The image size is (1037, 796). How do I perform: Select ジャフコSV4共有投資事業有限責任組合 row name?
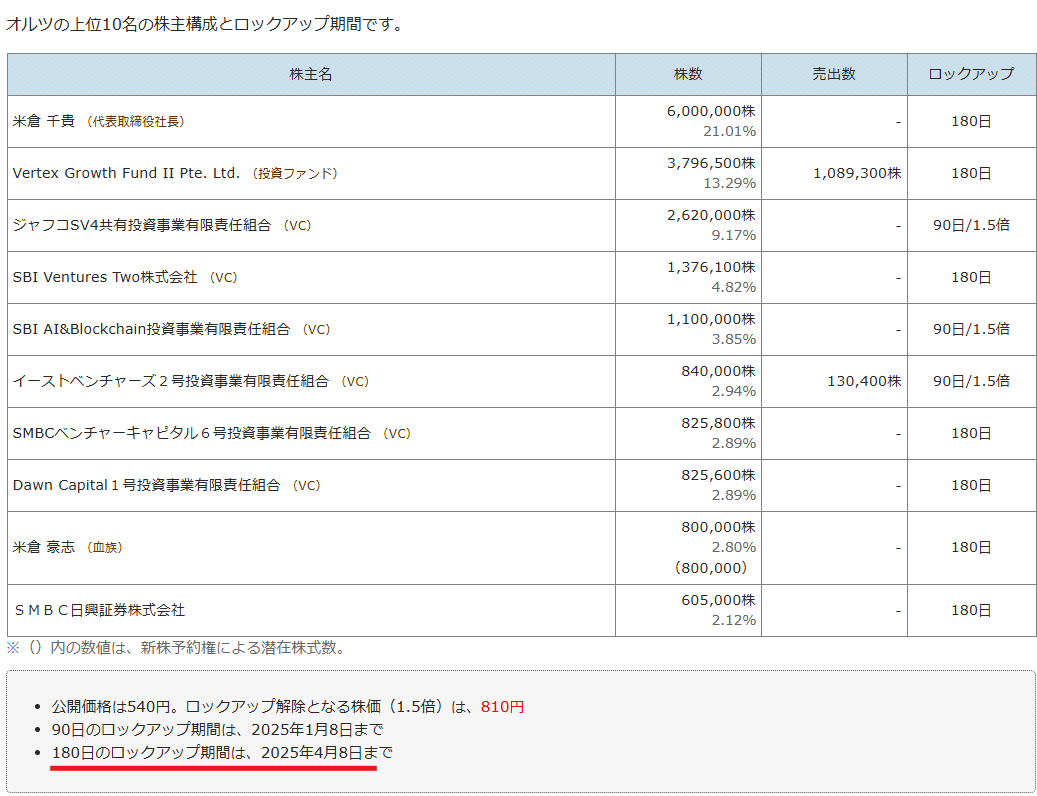(x=142, y=225)
